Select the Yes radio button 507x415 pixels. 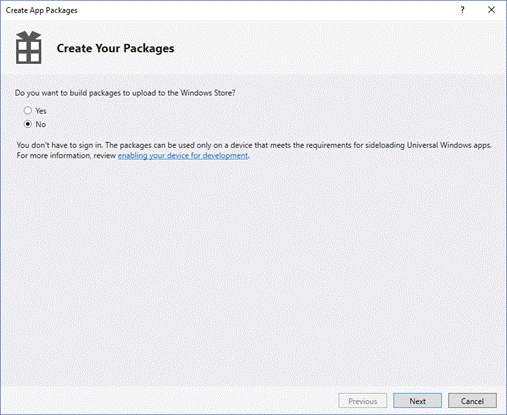[x=28, y=110]
